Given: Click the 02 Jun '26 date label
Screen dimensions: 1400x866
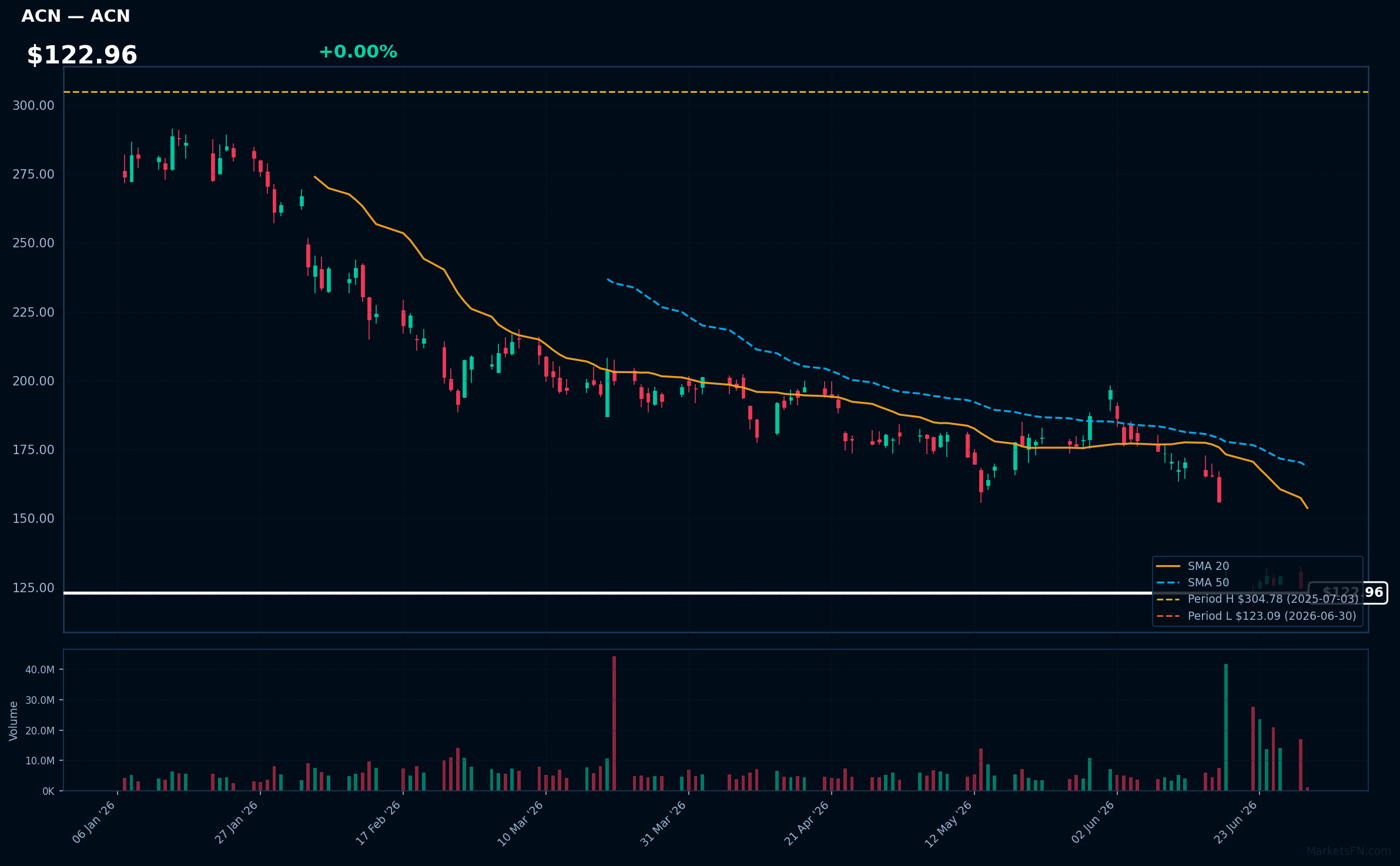Looking at the screenshot, I should (1093, 823).
